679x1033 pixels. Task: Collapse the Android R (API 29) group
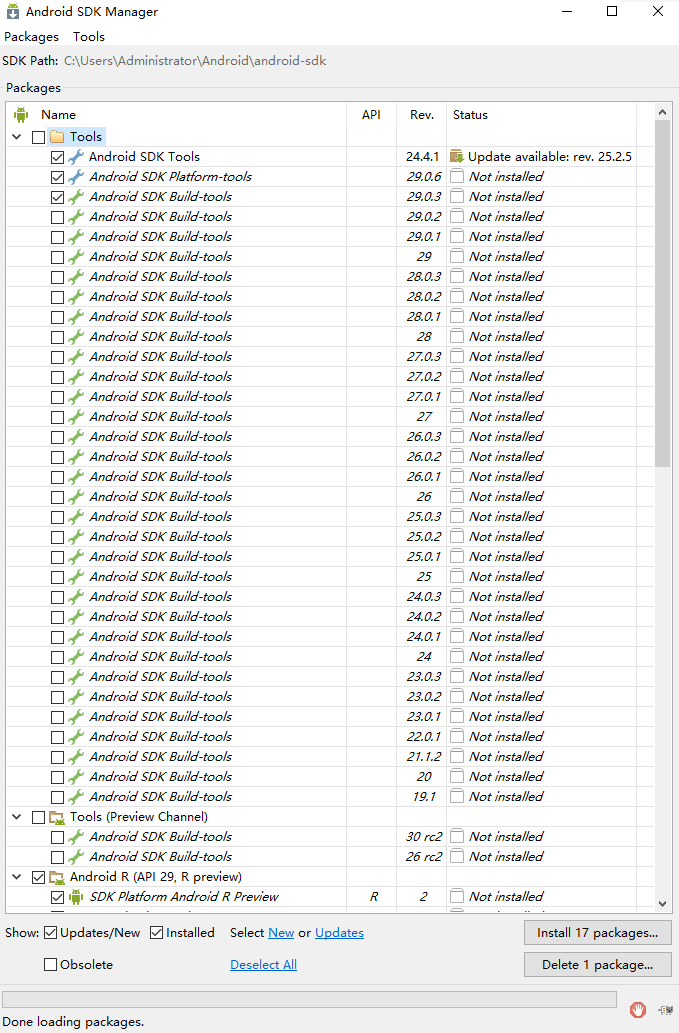(x=17, y=877)
